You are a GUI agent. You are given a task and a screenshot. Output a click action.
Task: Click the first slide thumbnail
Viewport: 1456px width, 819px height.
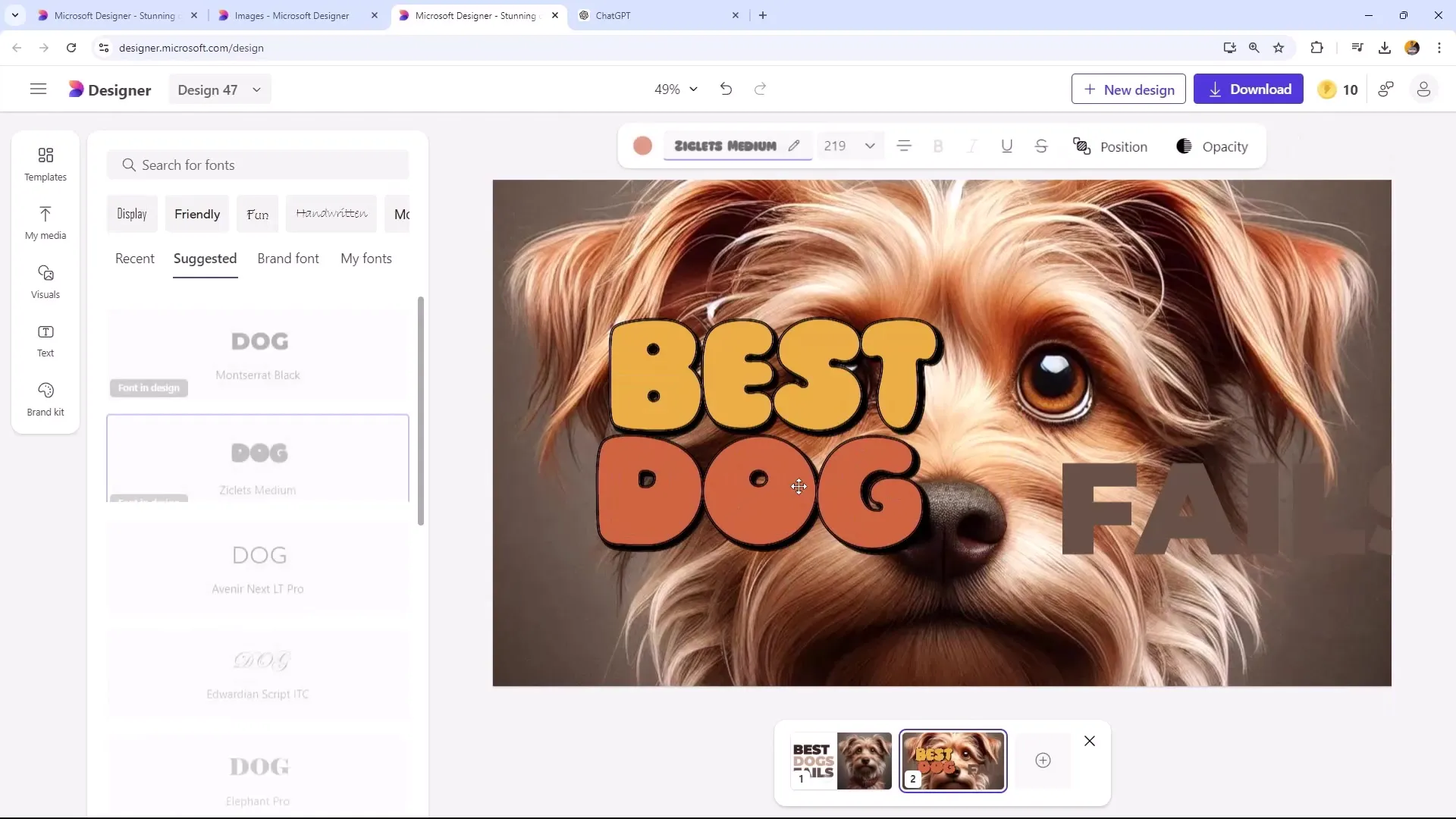(x=839, y=760)
